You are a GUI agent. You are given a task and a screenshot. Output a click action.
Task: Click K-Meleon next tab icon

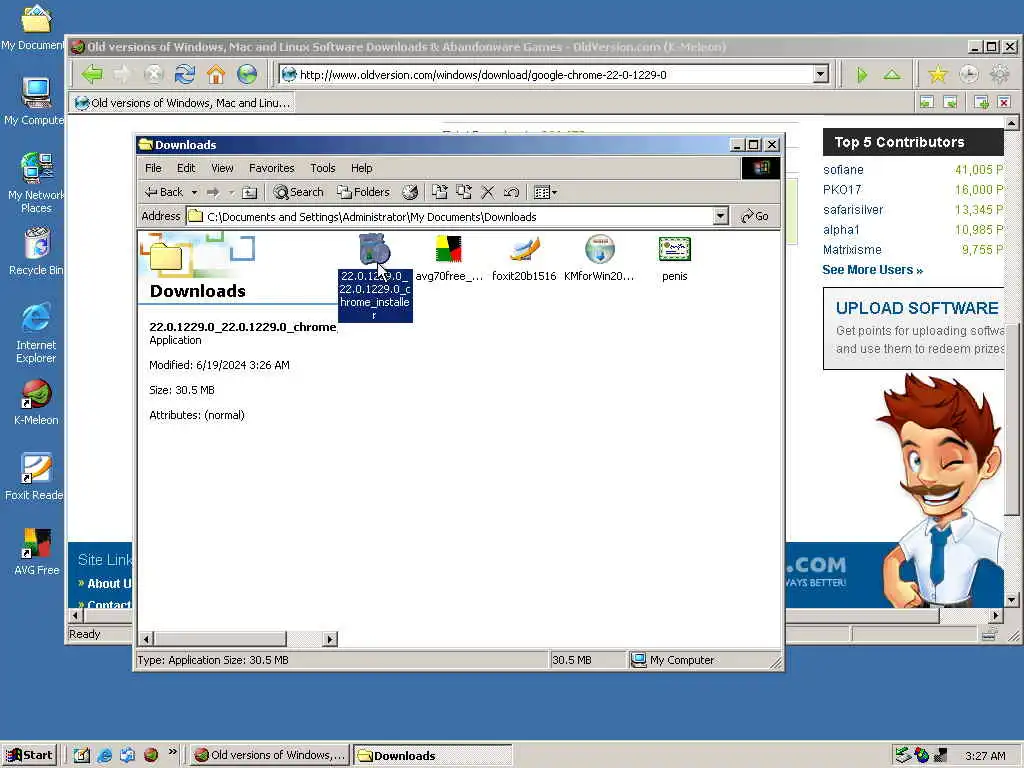(950, 102)
